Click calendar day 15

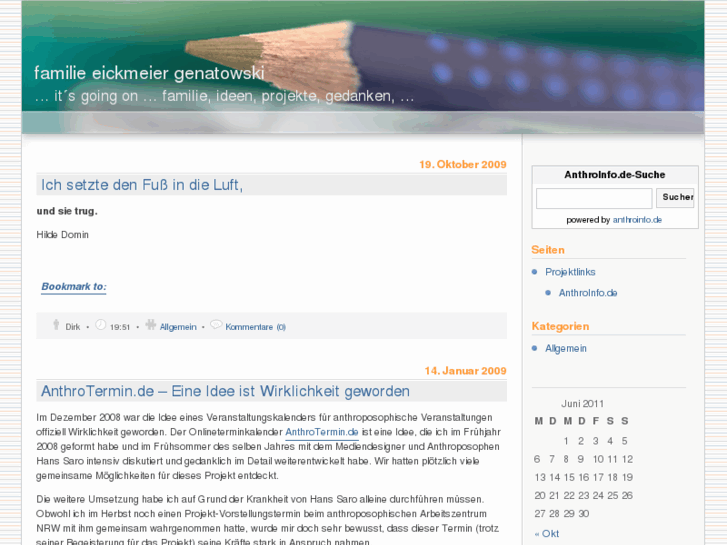coord(569,477)
